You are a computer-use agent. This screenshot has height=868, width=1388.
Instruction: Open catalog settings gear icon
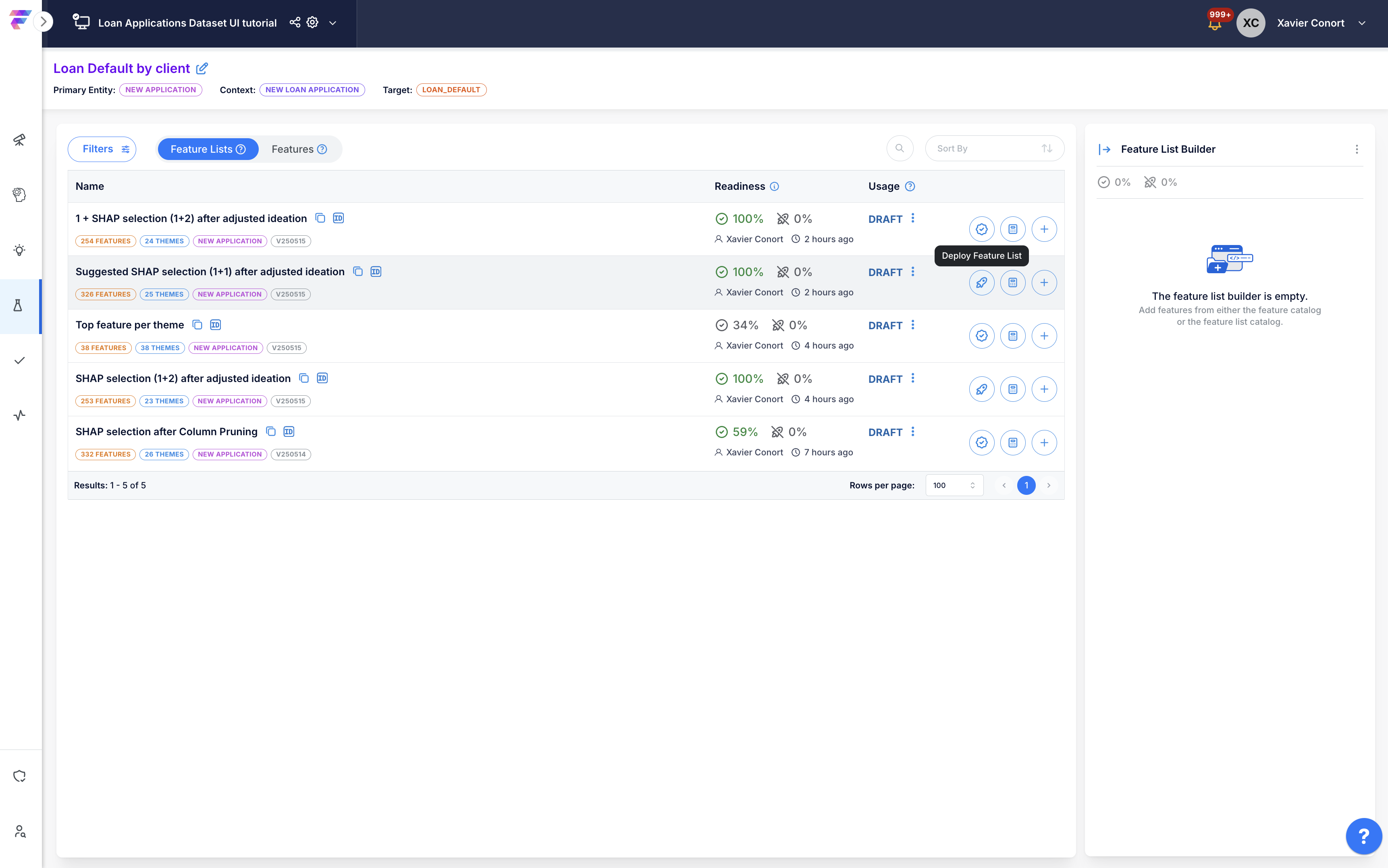pos(312,23)
